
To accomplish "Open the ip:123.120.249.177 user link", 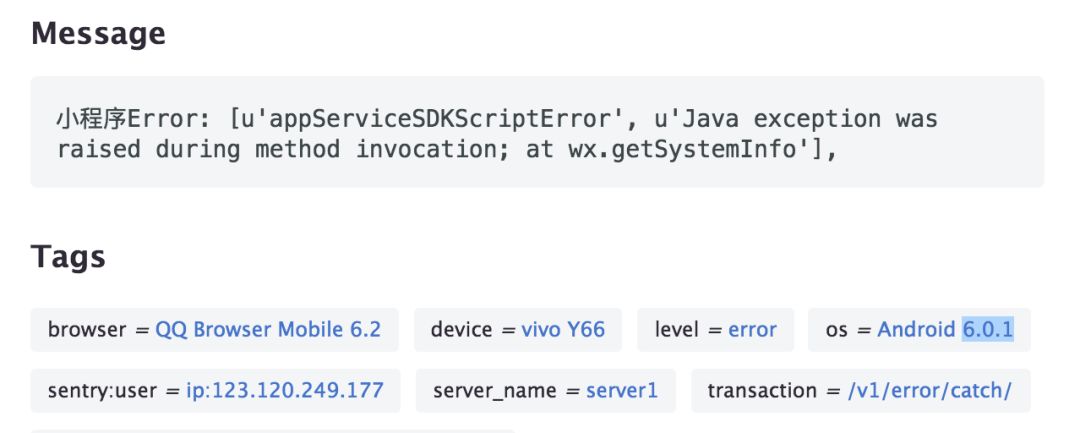I will click(x=285, y=391).
